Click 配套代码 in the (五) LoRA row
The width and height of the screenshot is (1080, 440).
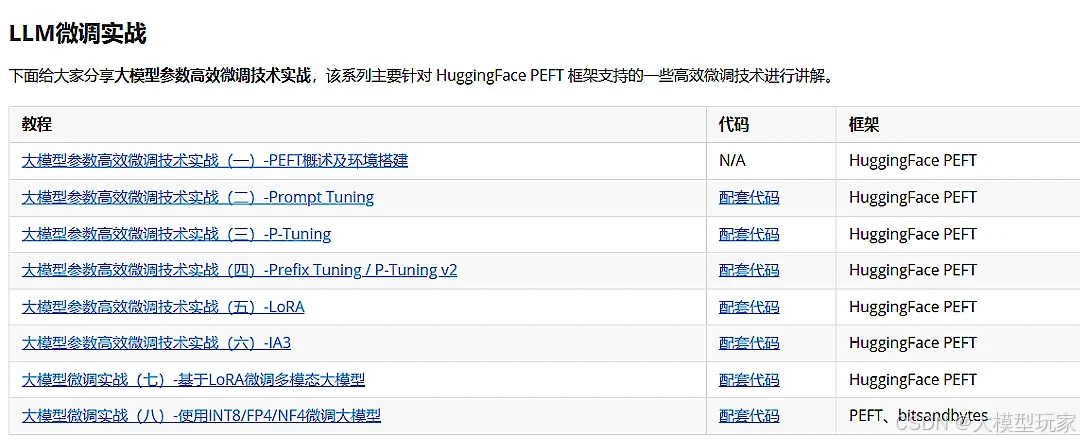(749, 306)
